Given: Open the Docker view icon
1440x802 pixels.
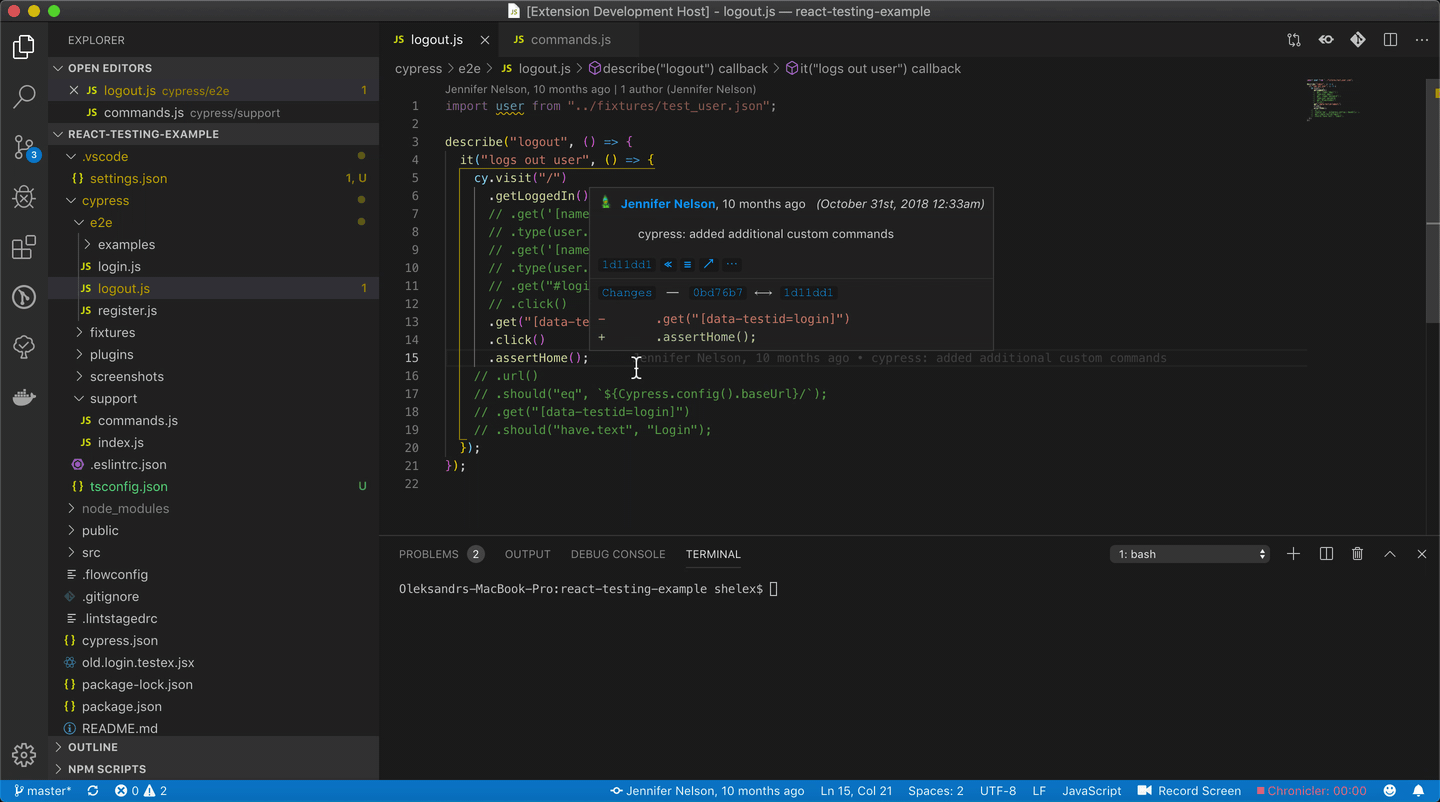Looking at the screenshot, I should coord(24,397).
